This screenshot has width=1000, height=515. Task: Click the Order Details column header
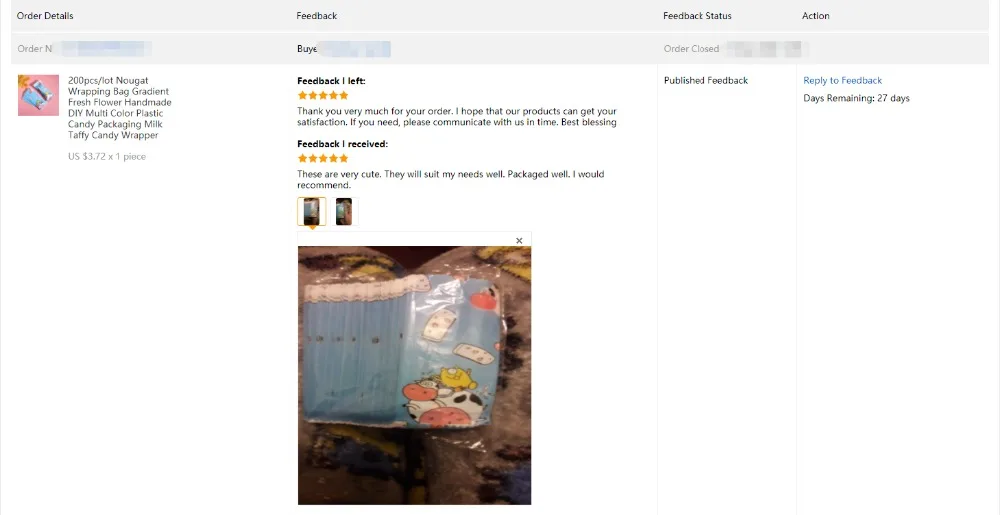pos(45,15)
